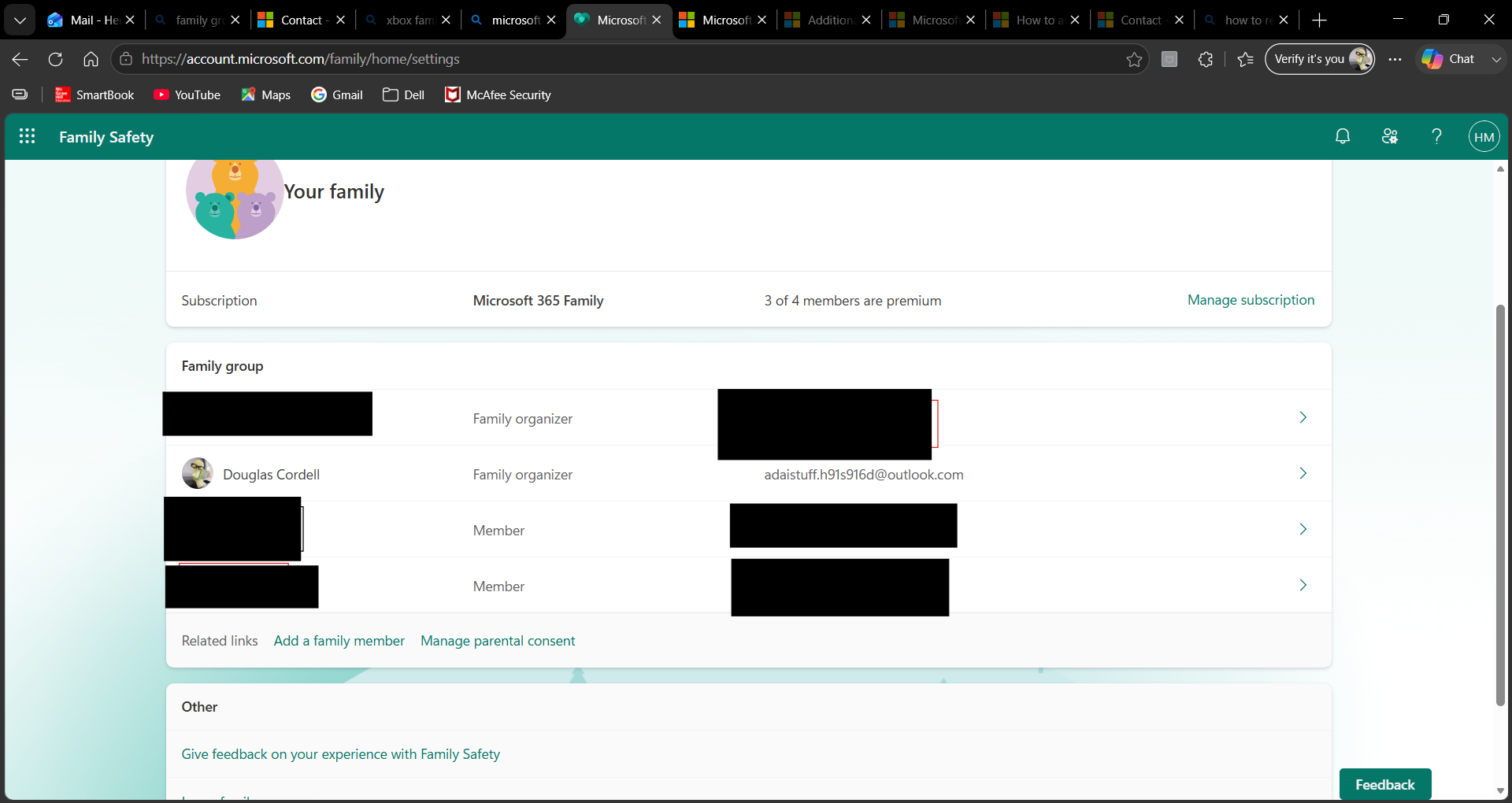Viewport: 1512px width, 803px height.
Task: Open the browser extensions puzzle icon
Action: [1205, 59]
